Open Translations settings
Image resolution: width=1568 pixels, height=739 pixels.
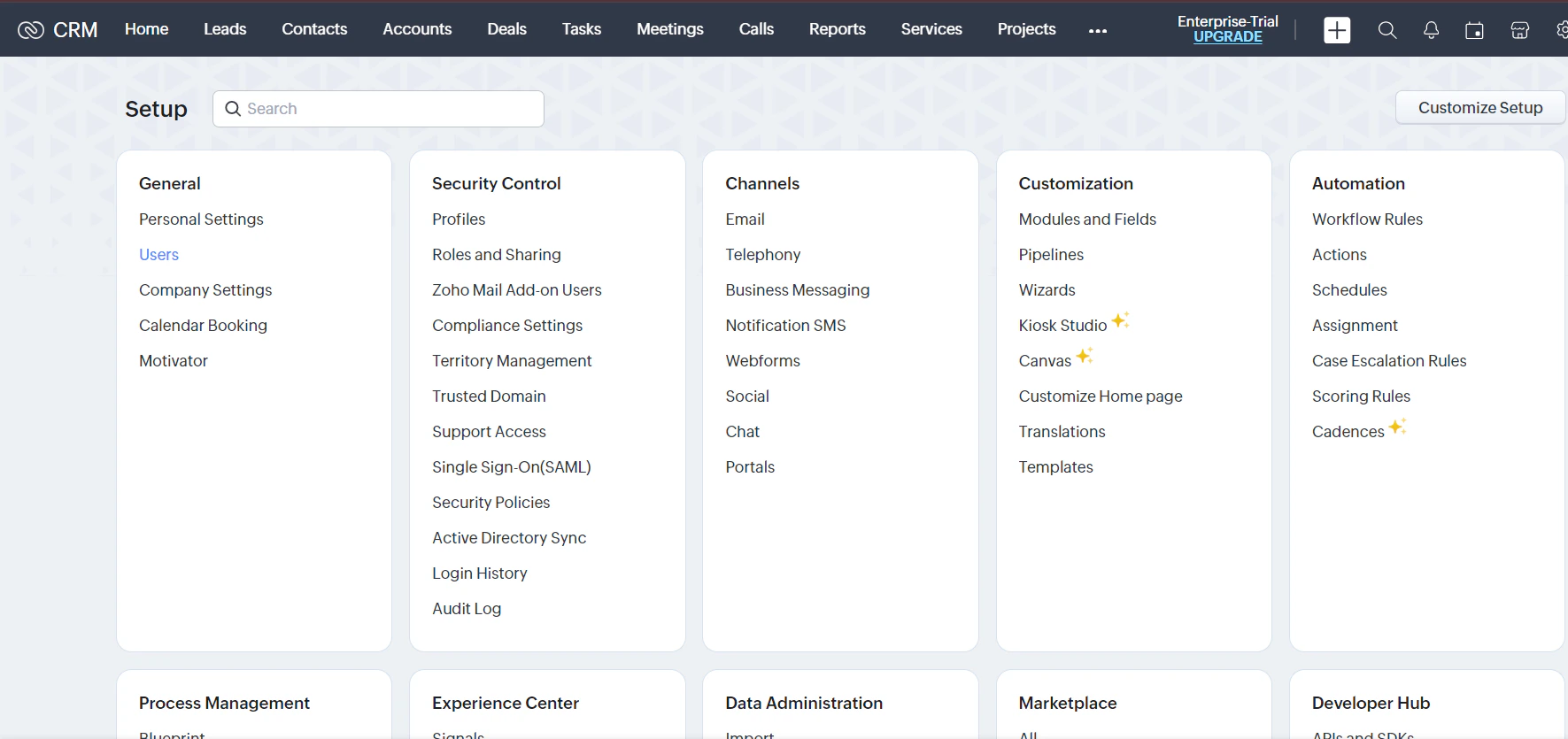click(1062, 432)
